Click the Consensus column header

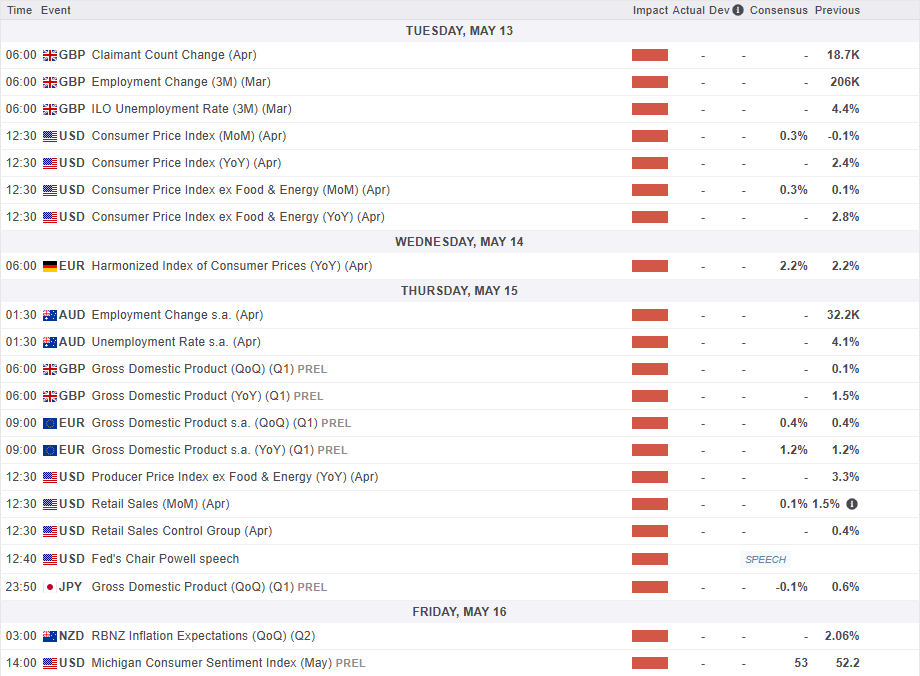click(778, 10)
